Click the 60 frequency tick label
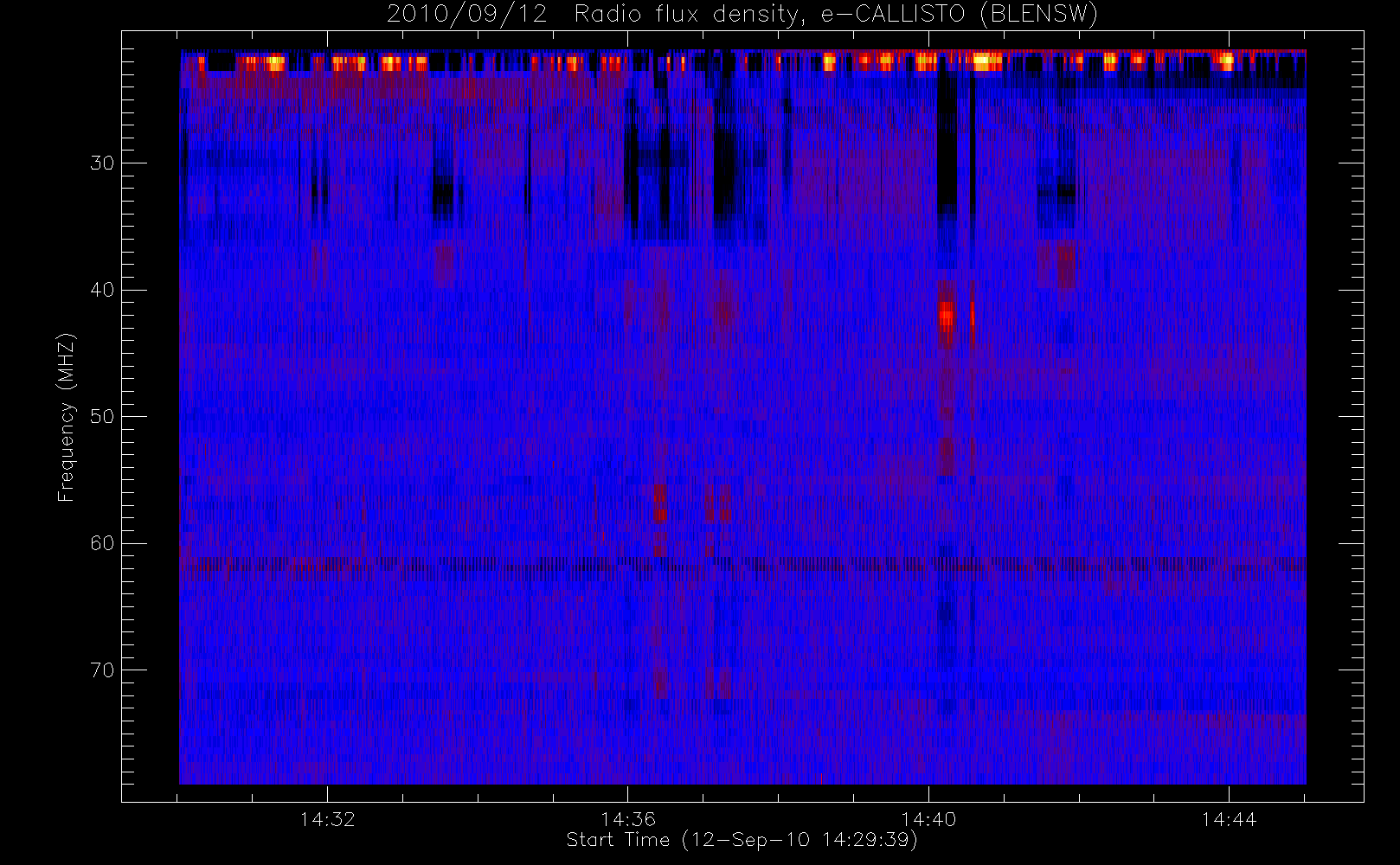 click(x=102, y=543)
